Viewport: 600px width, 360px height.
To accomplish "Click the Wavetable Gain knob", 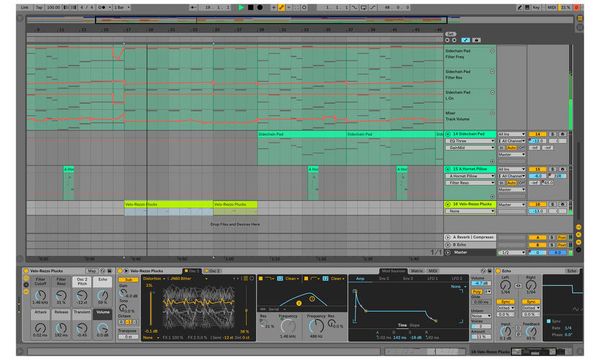I will click(x=124, y=293).
